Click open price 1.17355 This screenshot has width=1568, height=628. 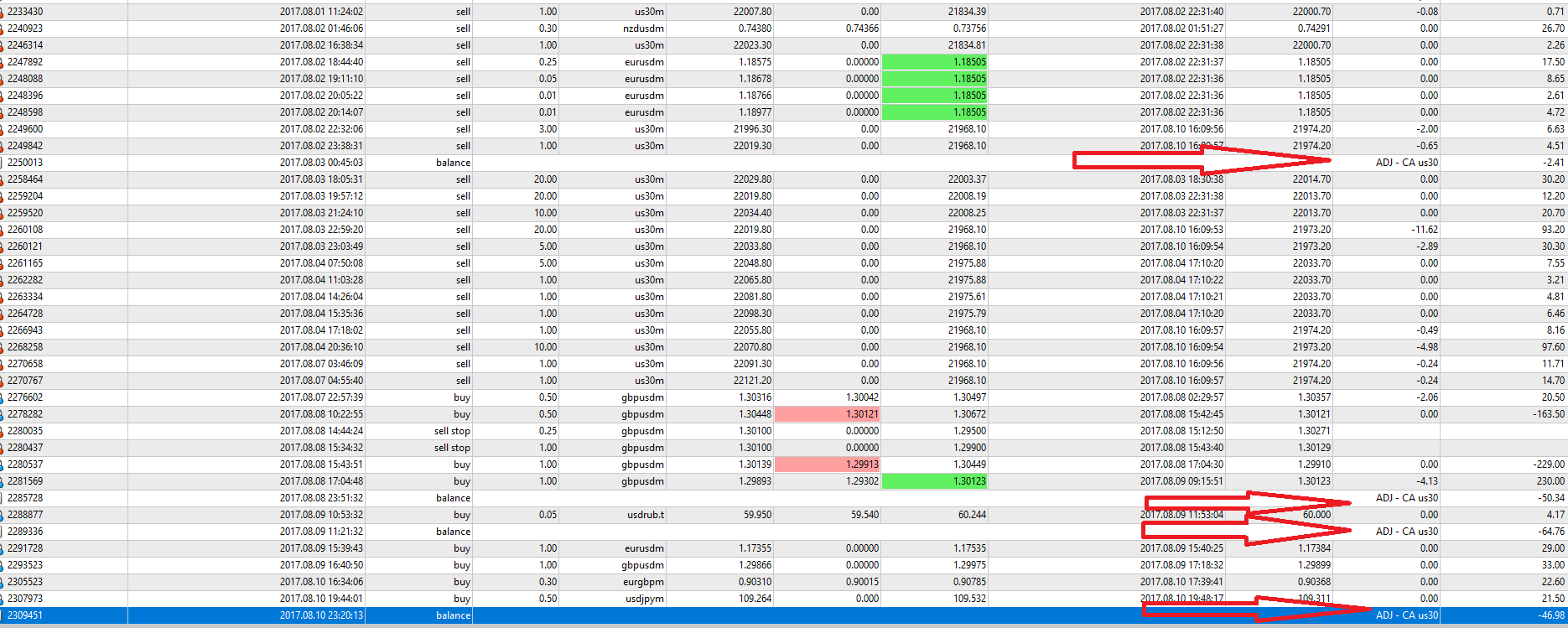click(x=755, y=548)
